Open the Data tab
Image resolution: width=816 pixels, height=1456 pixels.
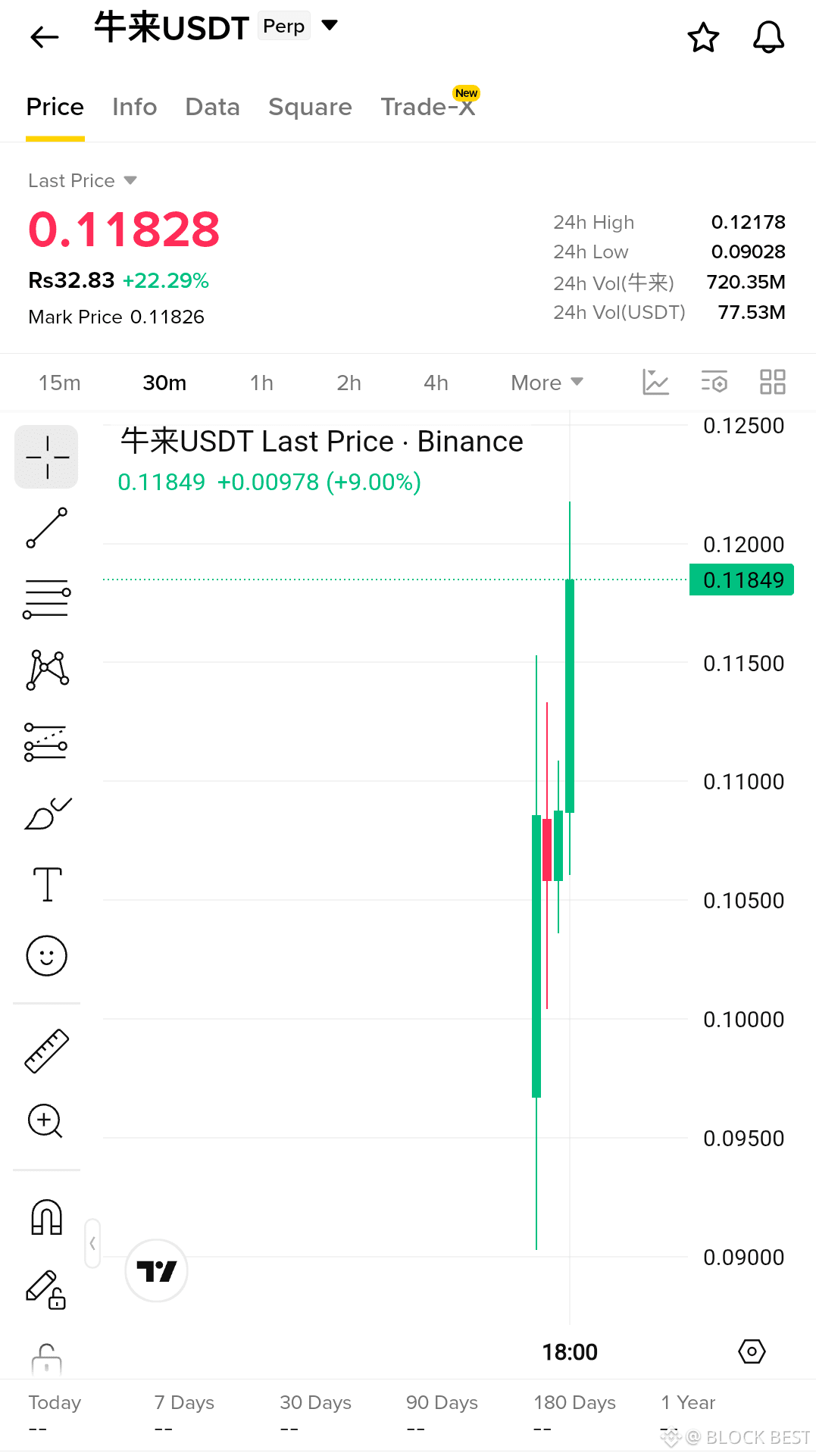[212, 107]
